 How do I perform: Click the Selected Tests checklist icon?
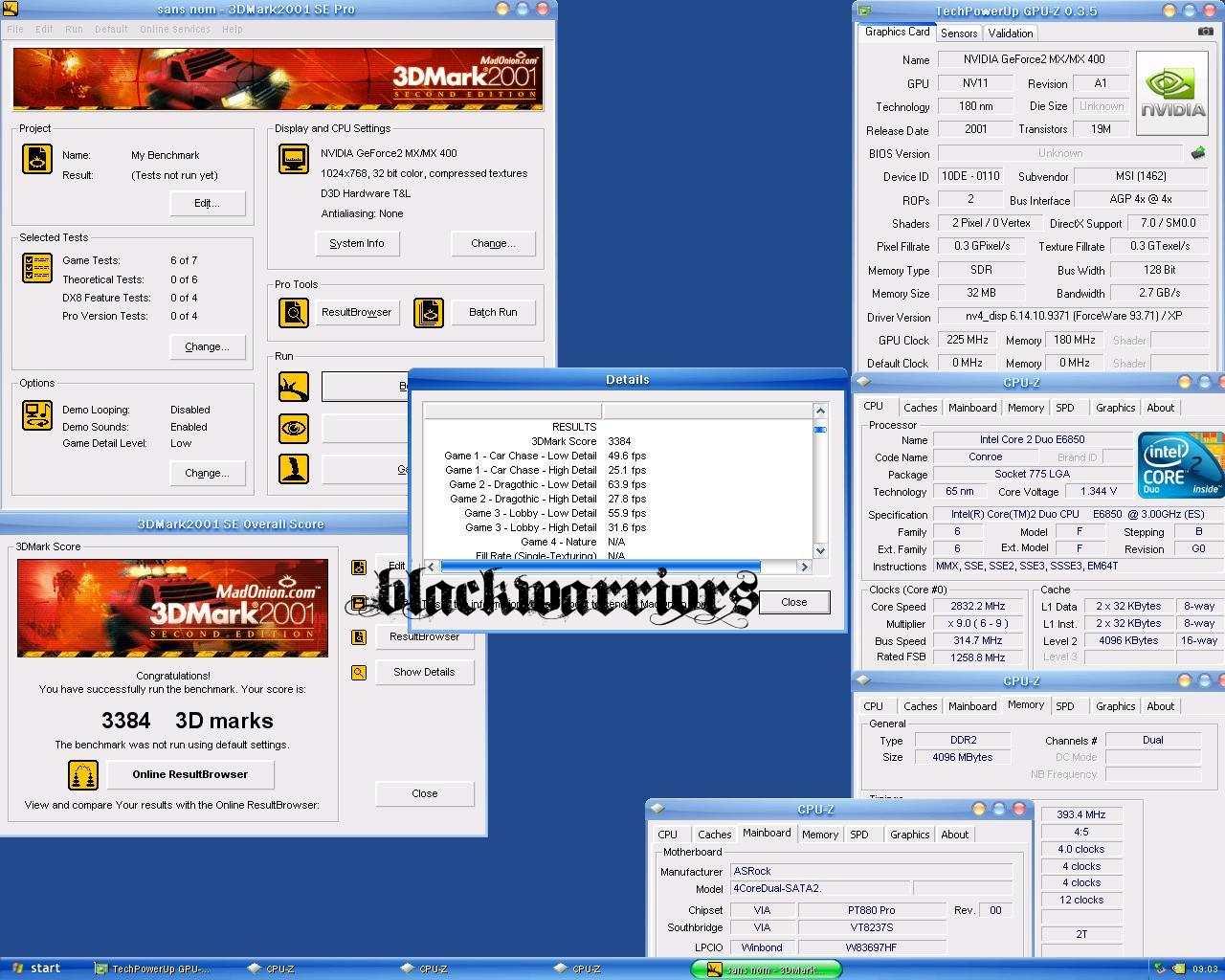point(36,268)
